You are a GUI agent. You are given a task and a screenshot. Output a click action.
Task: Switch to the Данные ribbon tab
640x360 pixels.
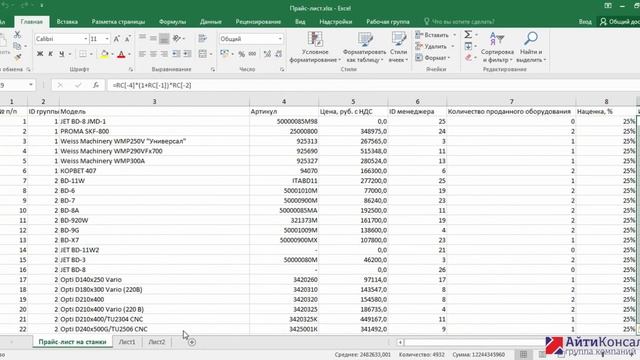tap(211, 22)
